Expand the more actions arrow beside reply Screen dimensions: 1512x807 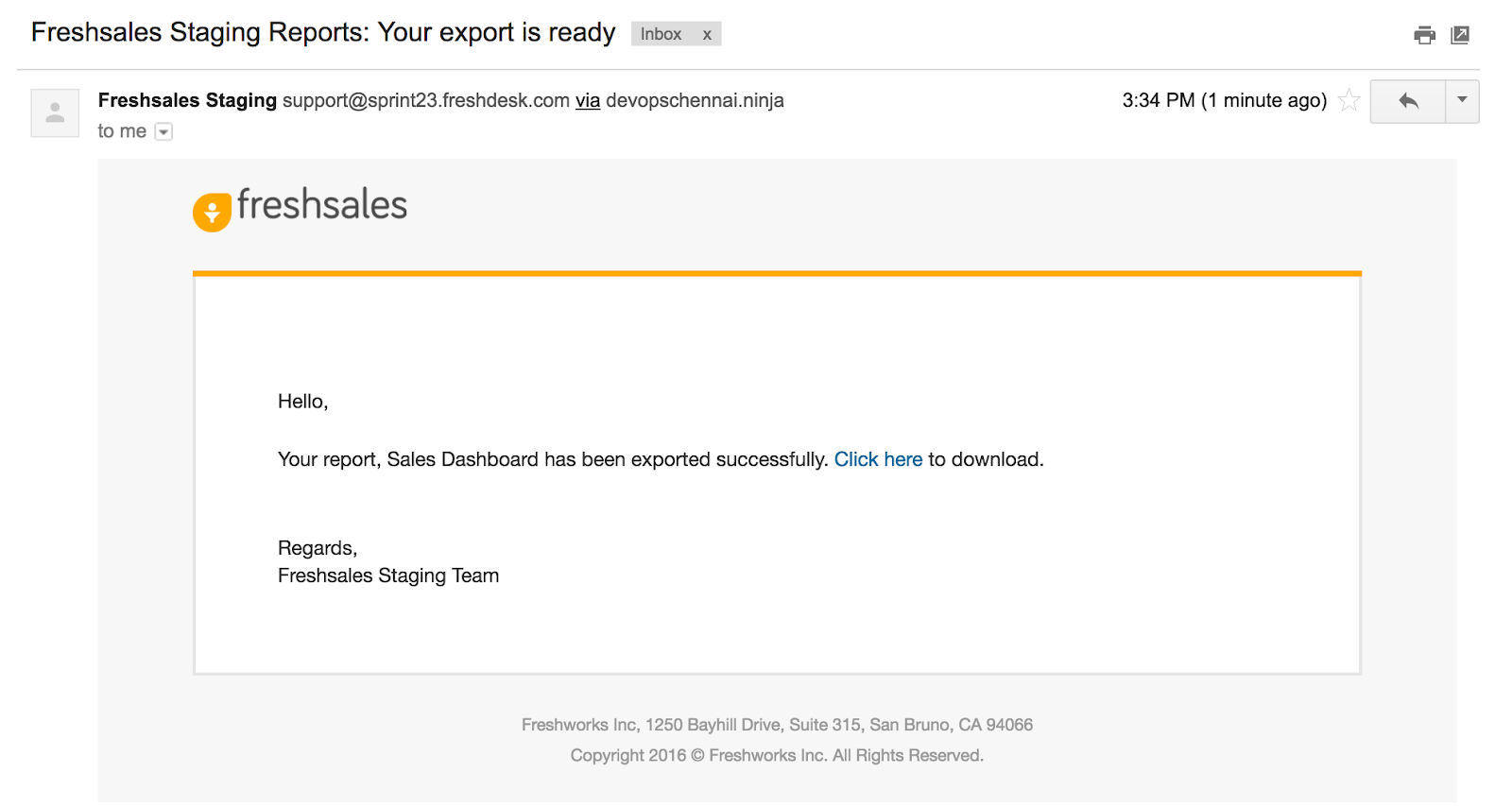pos(1462,100)
